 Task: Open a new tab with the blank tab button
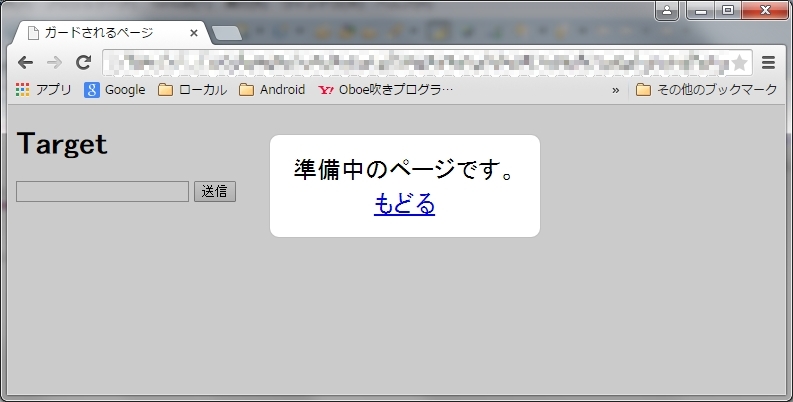pyautogui.click(x=227, y=33)
